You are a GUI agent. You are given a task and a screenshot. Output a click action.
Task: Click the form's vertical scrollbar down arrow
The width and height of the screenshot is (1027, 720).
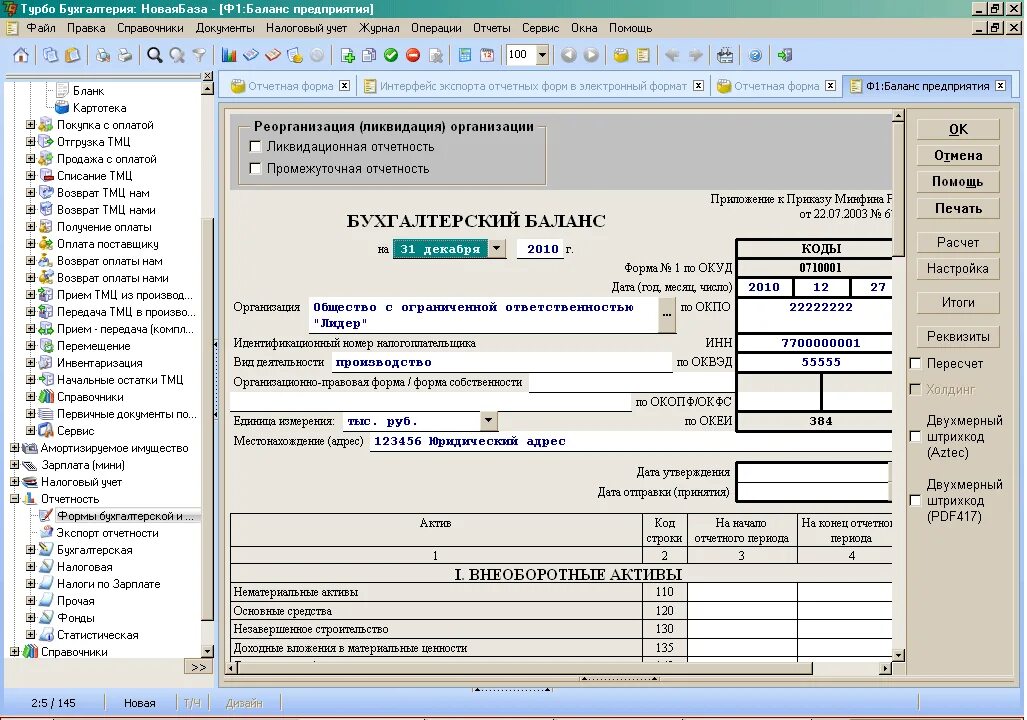898,654
